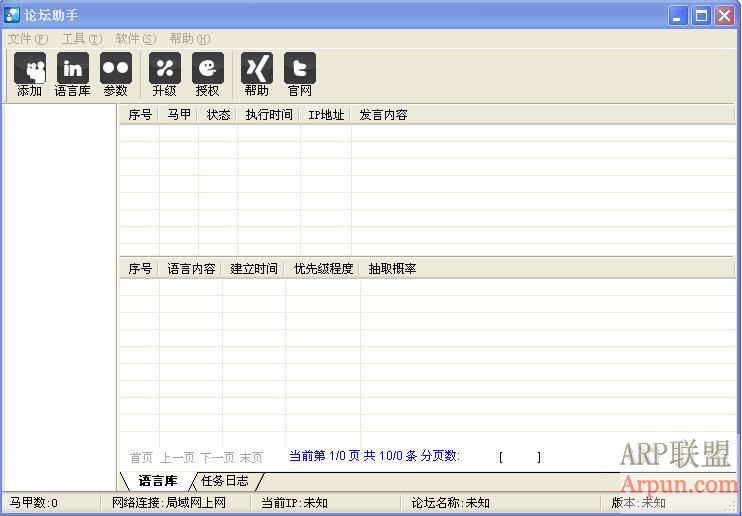The image size is (742, 516).
Task: Click the 论坛助手 title bar app icon
Action: (x=11, y=15)
